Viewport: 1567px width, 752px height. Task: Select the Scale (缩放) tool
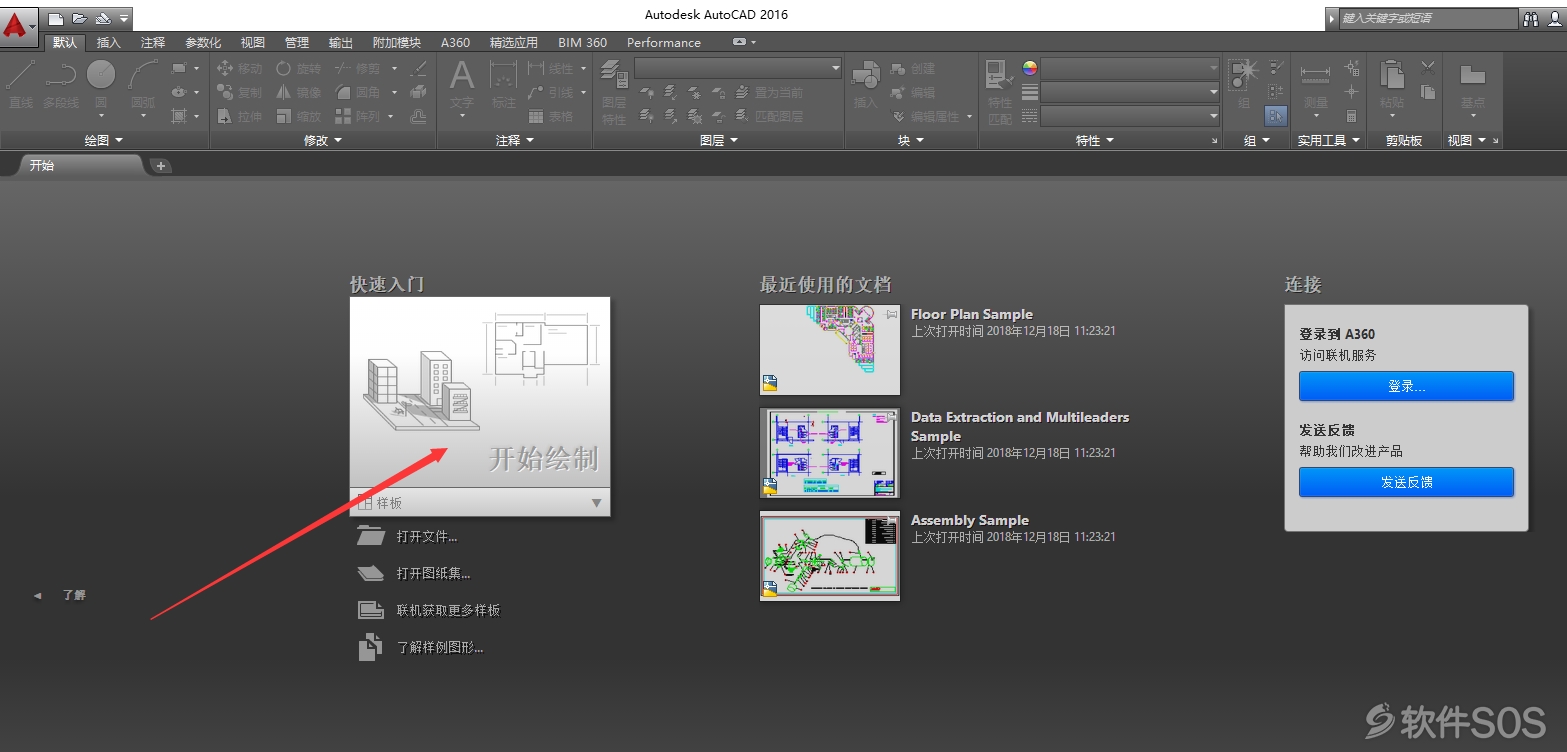[x=298, y=116]
